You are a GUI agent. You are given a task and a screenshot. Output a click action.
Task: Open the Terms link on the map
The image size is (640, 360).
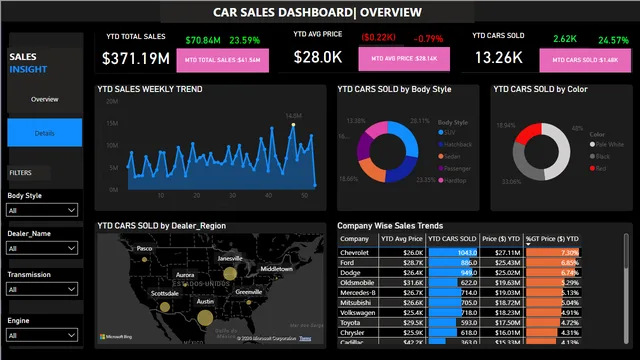(x=305, y=338)
